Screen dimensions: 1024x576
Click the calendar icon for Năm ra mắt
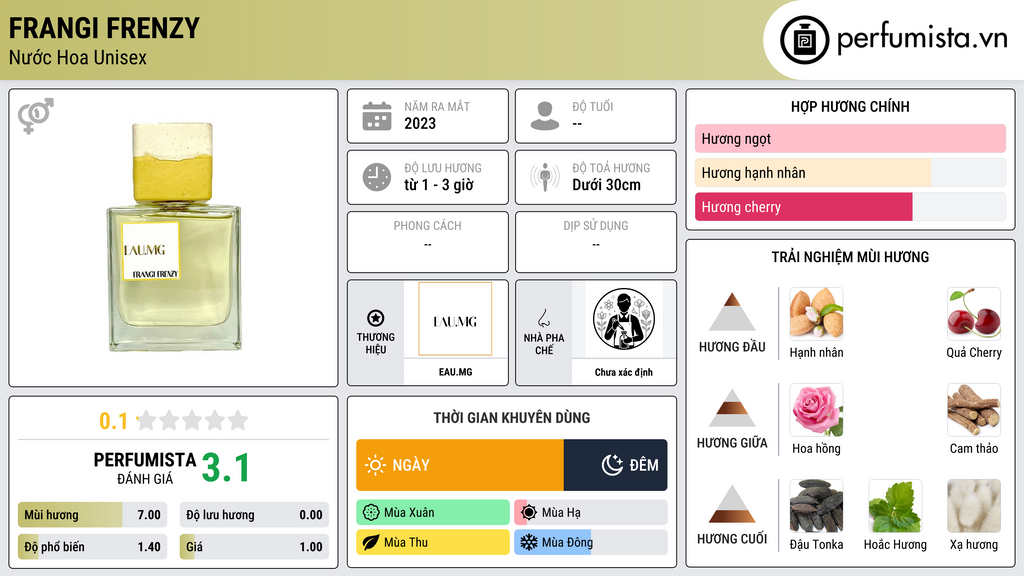tap(377, 116)
